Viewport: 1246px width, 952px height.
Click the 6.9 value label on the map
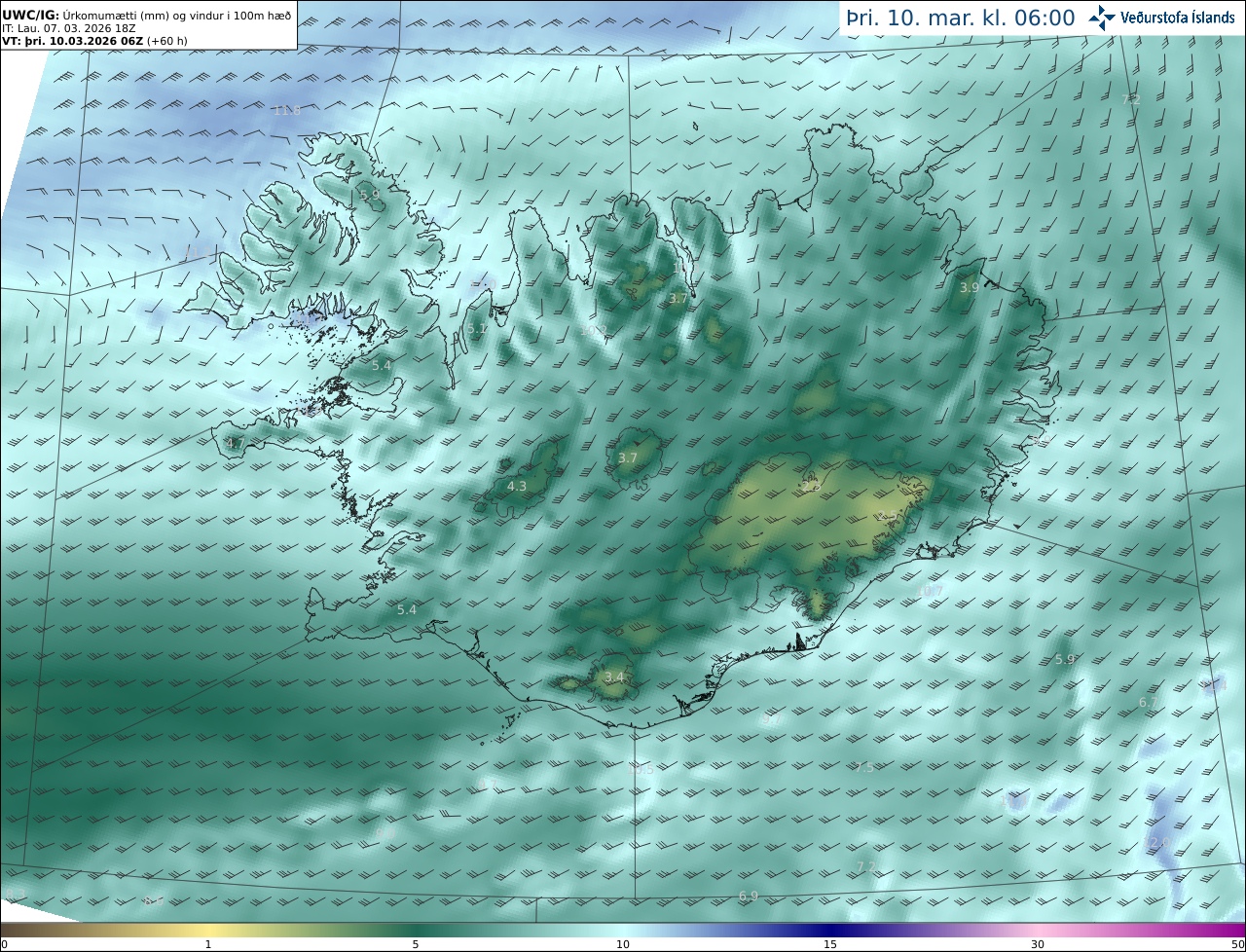pos(749,896)
